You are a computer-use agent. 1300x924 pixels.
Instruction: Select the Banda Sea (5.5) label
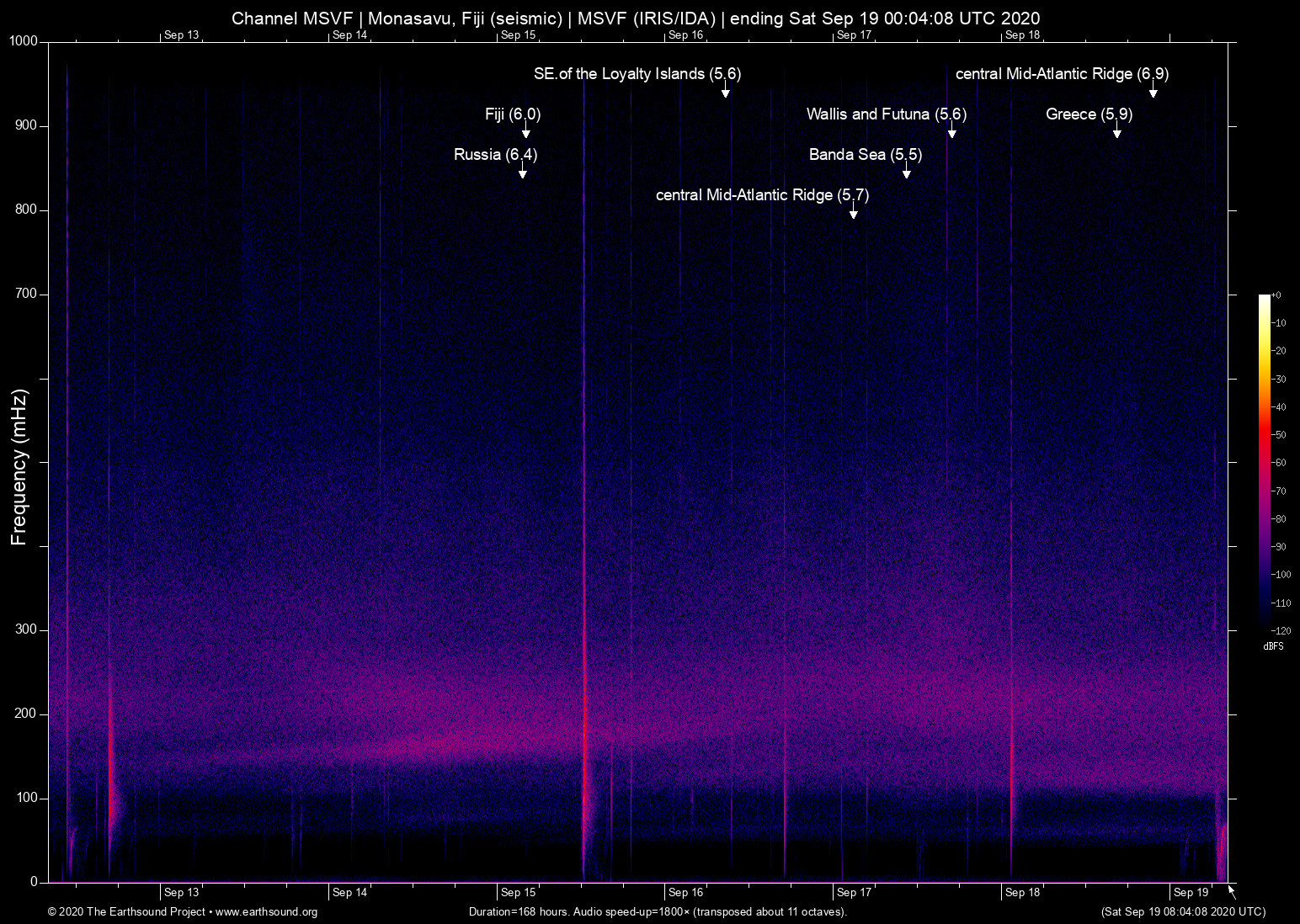[x=866, y=155]
